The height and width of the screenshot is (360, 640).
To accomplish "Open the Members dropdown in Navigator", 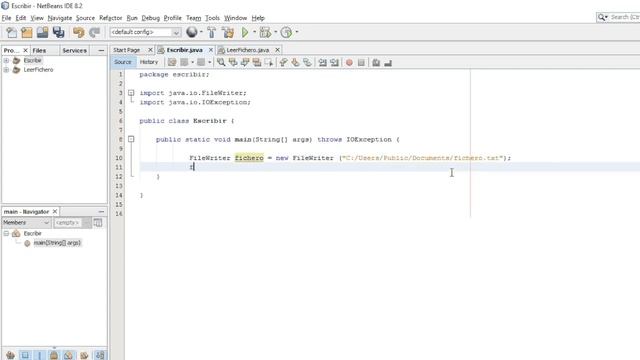I will click(x=26, y=222).
